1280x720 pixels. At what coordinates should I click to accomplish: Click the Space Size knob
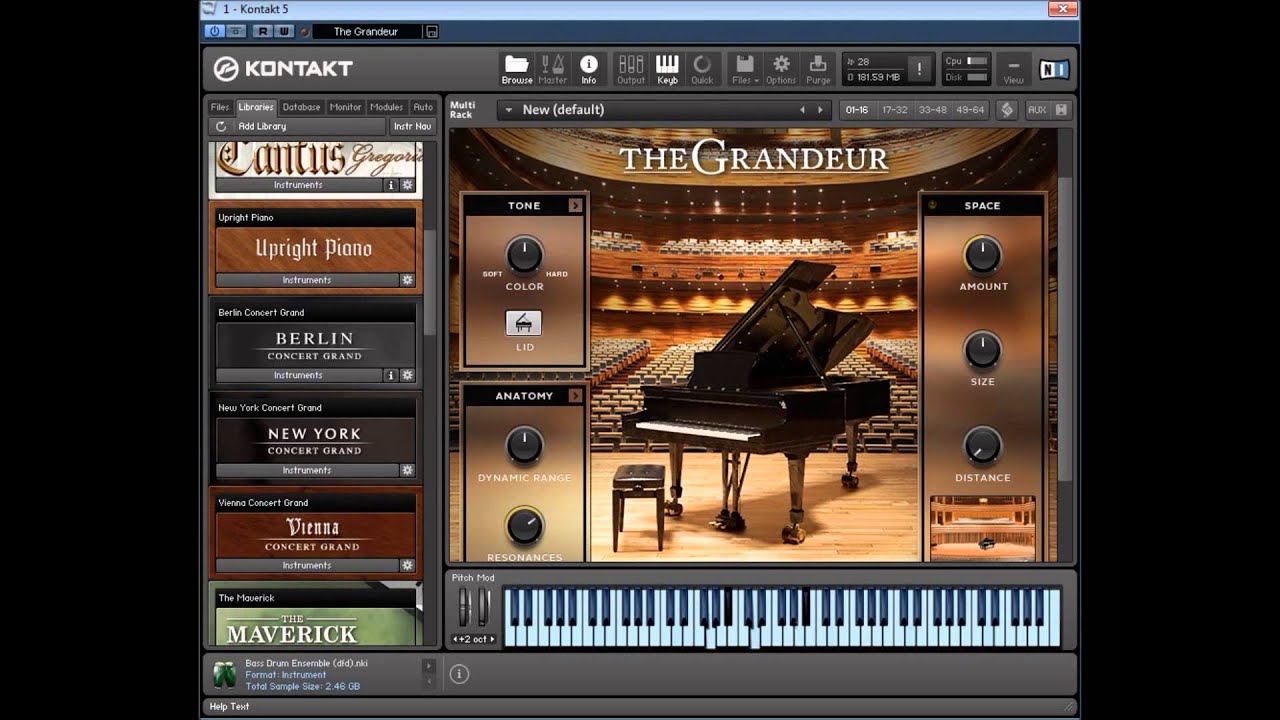[x=982, y=350]
